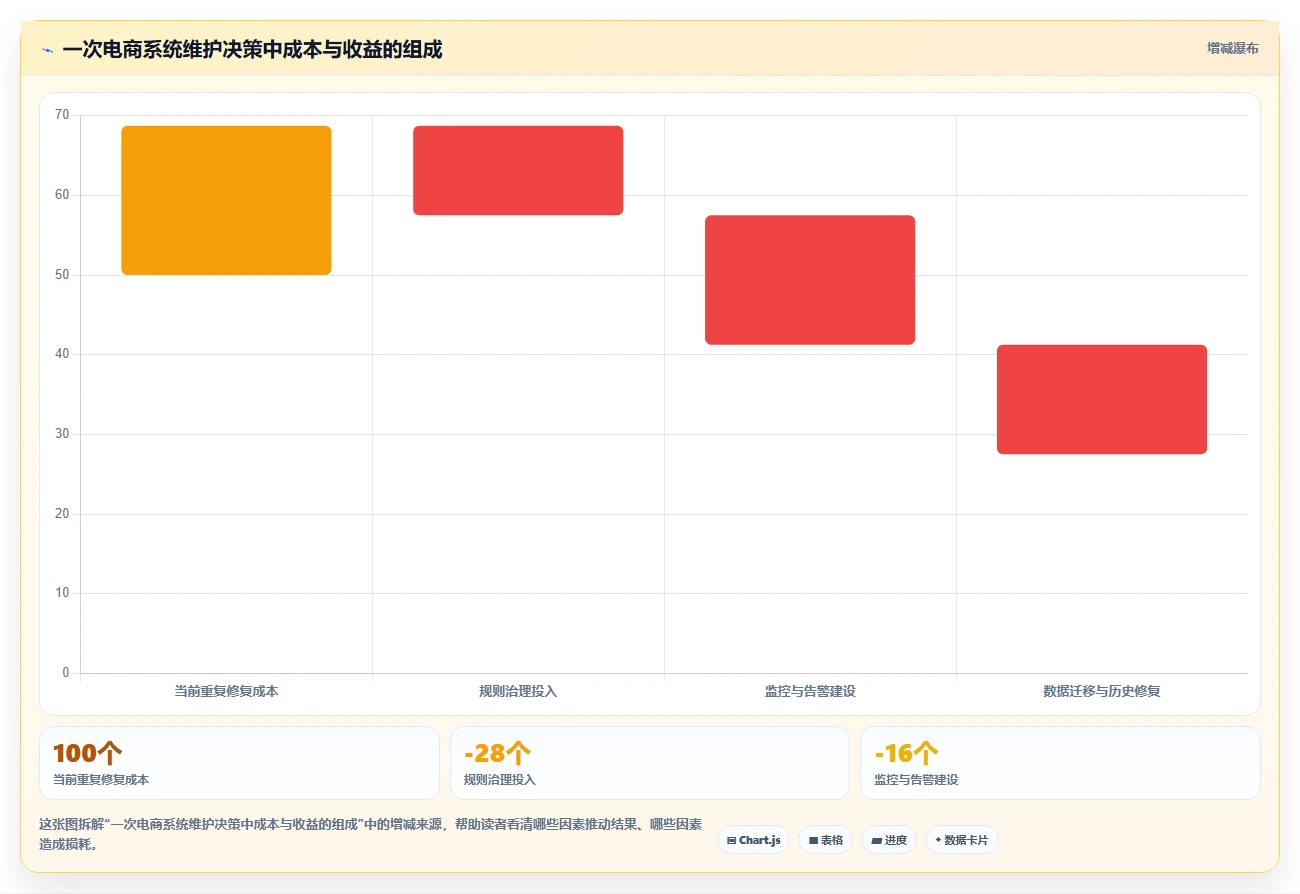Click the -28个 stat card
The image size is (1300, 894).
(x=650, y=763)
